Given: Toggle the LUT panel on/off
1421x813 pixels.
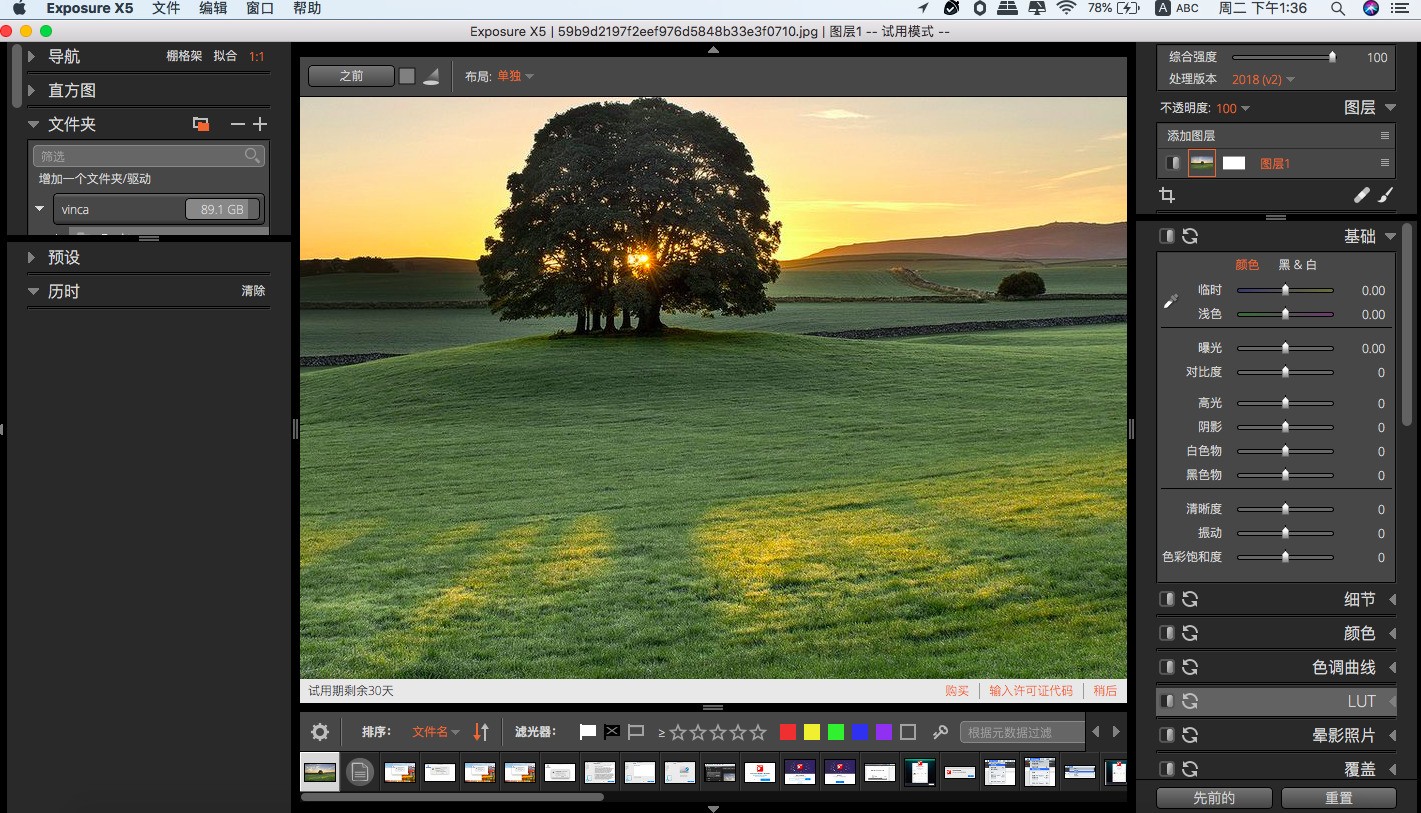Looking at the screenshot, I should pos(1166,701).
